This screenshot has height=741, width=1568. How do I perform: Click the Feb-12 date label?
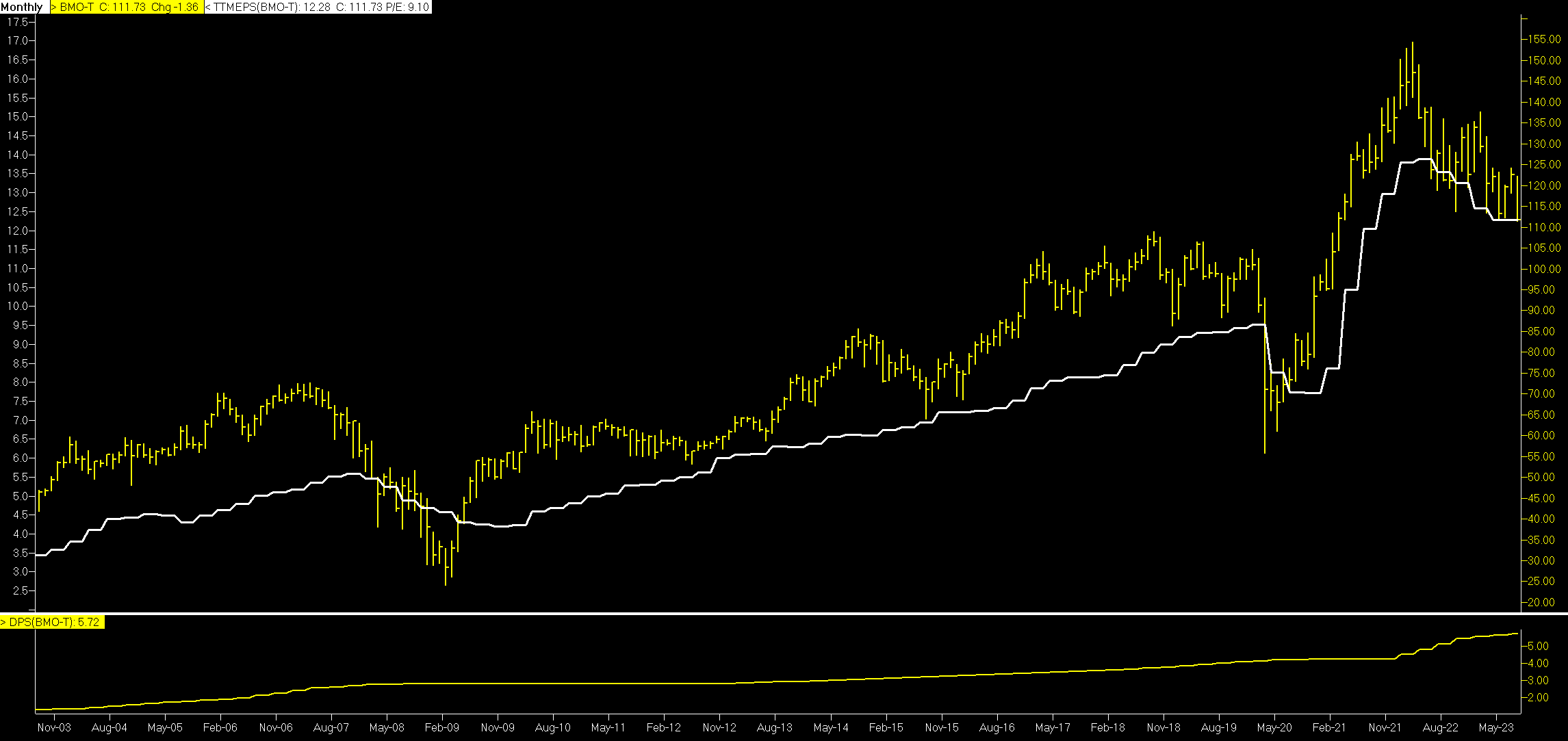pyautogui.click(x=664, y=727)
